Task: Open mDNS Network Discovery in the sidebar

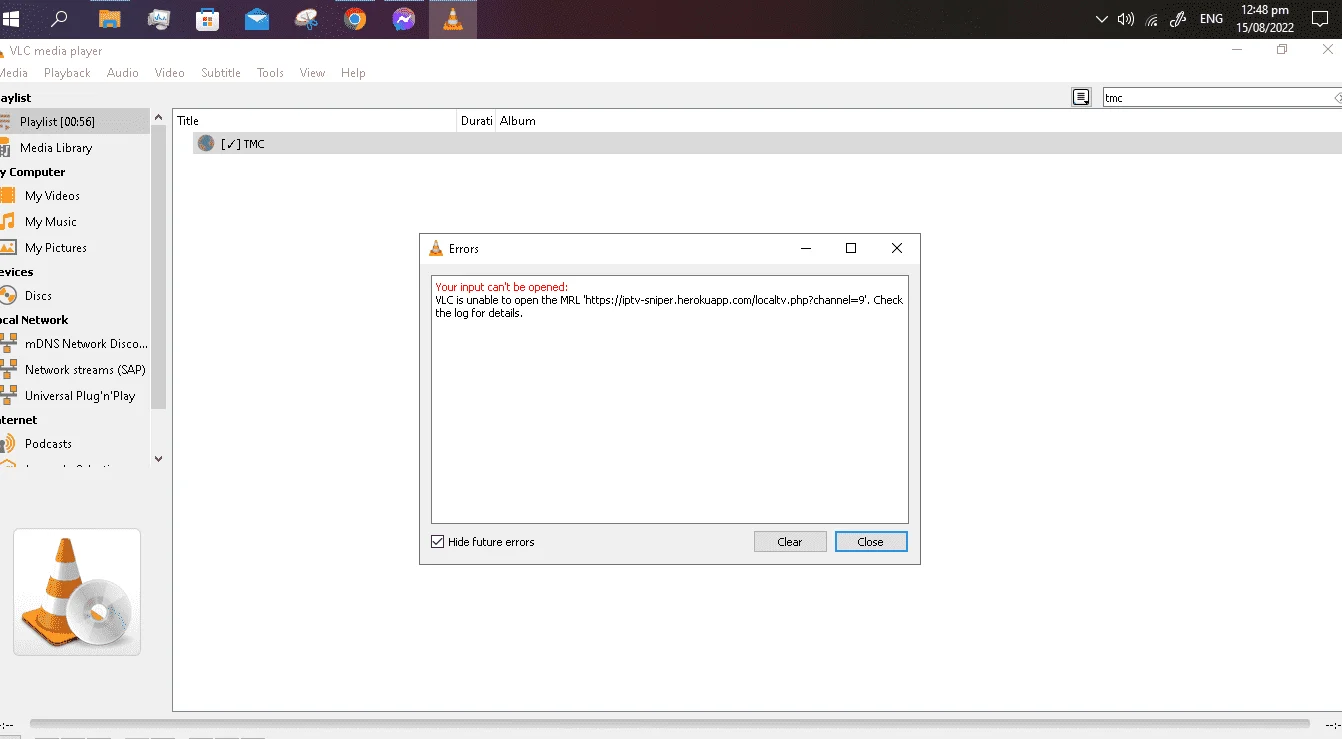Action: 75,344
